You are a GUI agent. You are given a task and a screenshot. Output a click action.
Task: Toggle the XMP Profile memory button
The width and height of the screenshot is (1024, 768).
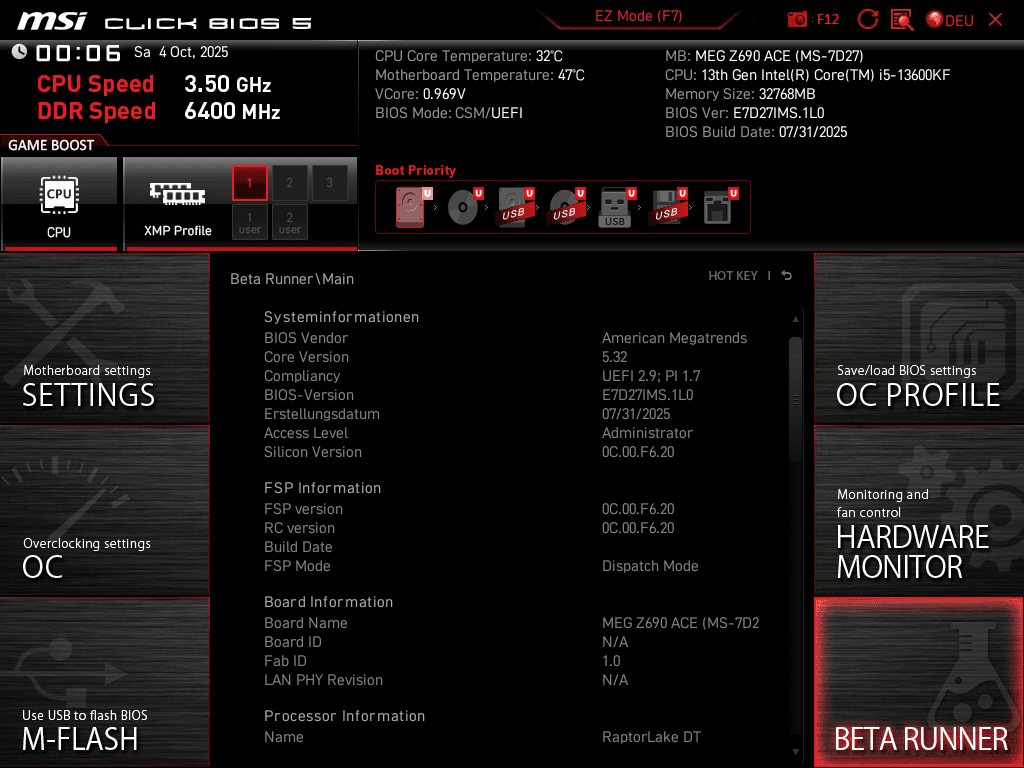coord(177,204)
